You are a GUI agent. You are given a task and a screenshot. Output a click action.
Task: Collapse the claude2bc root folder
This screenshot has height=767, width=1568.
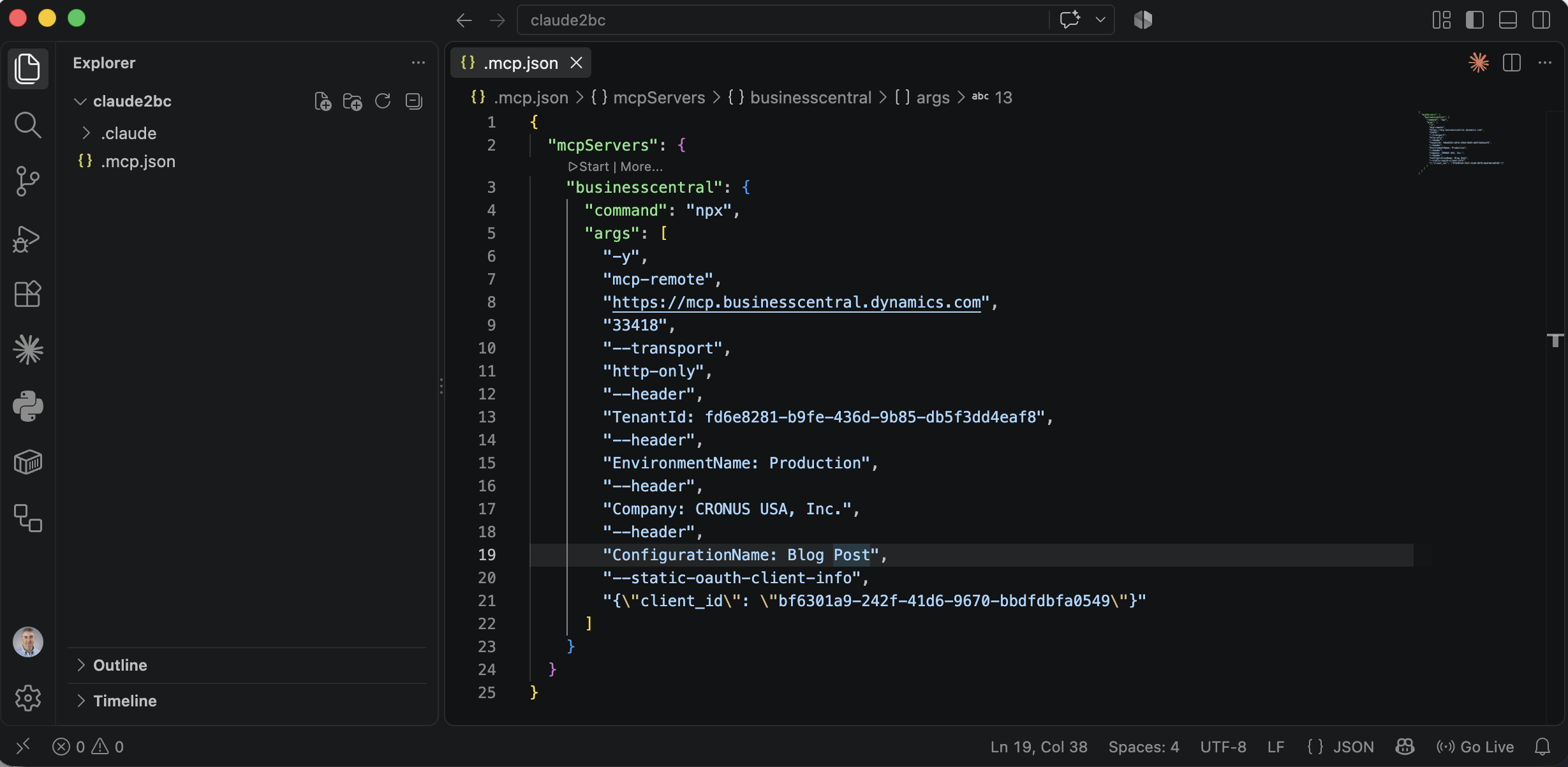click(x=80, y=101)
